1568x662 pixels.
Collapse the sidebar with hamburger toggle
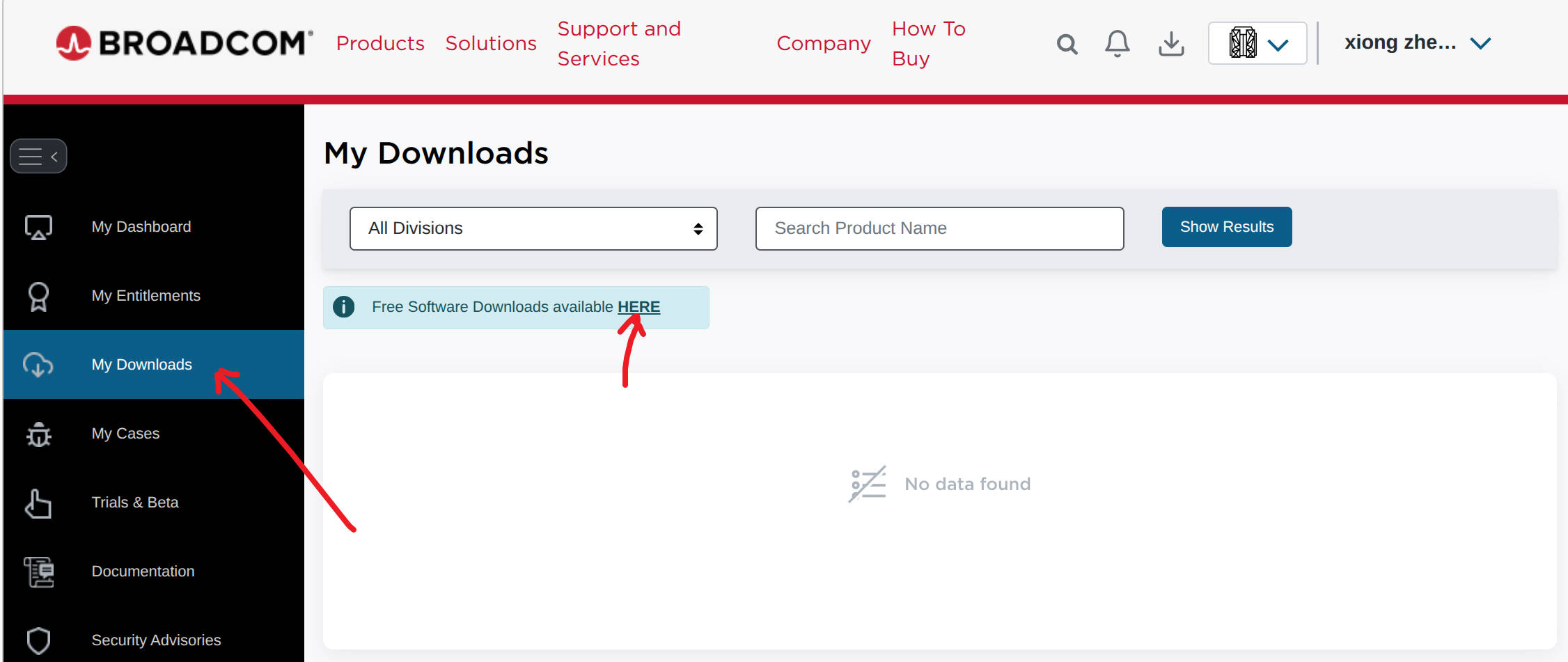[x=38, y=156]
